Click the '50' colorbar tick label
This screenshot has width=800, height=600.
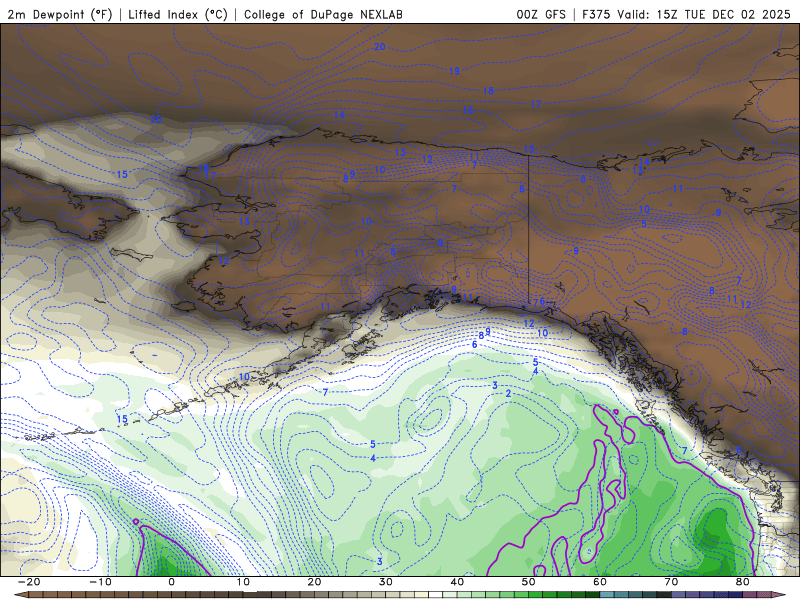pyautogui.click(x=529, y=582)
